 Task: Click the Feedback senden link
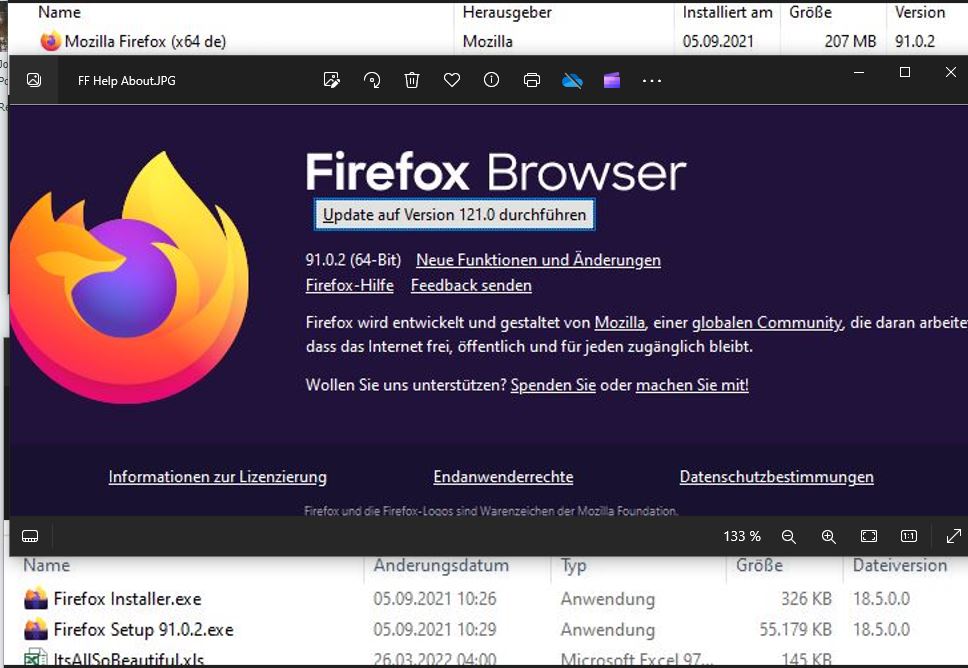(471, 285)
